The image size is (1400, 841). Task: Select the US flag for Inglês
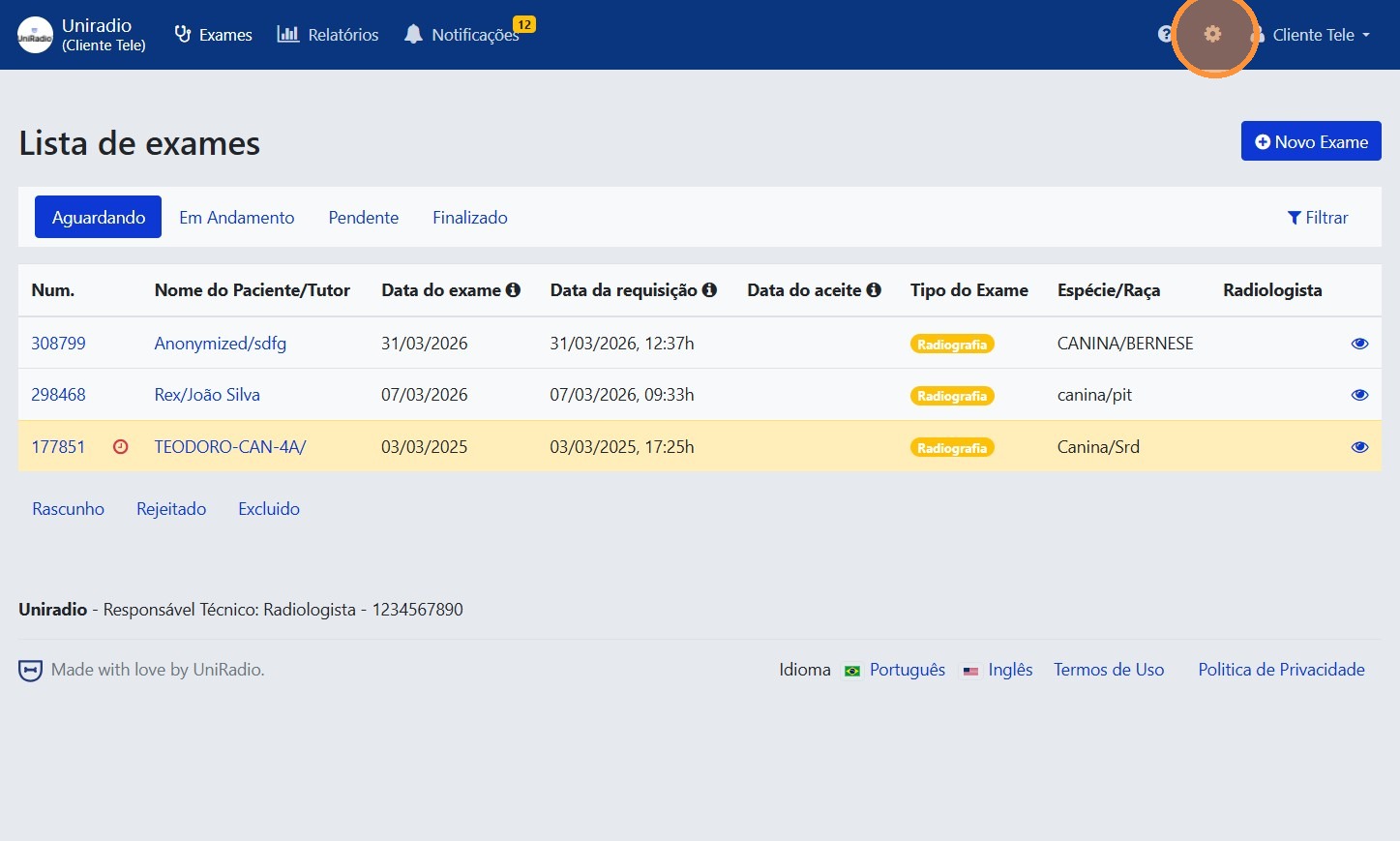coord(970,670)
